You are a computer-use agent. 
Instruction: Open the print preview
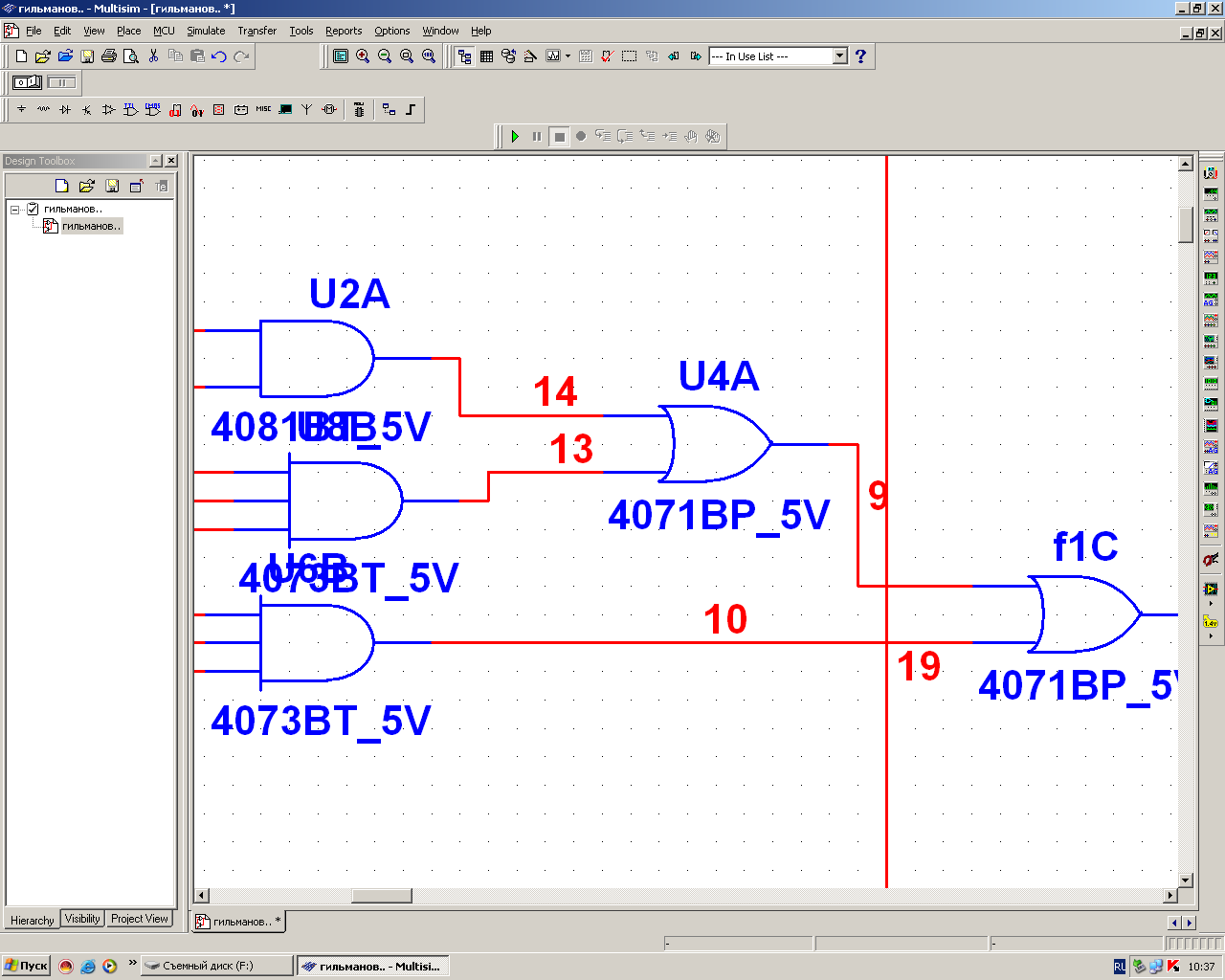point(131,56)
